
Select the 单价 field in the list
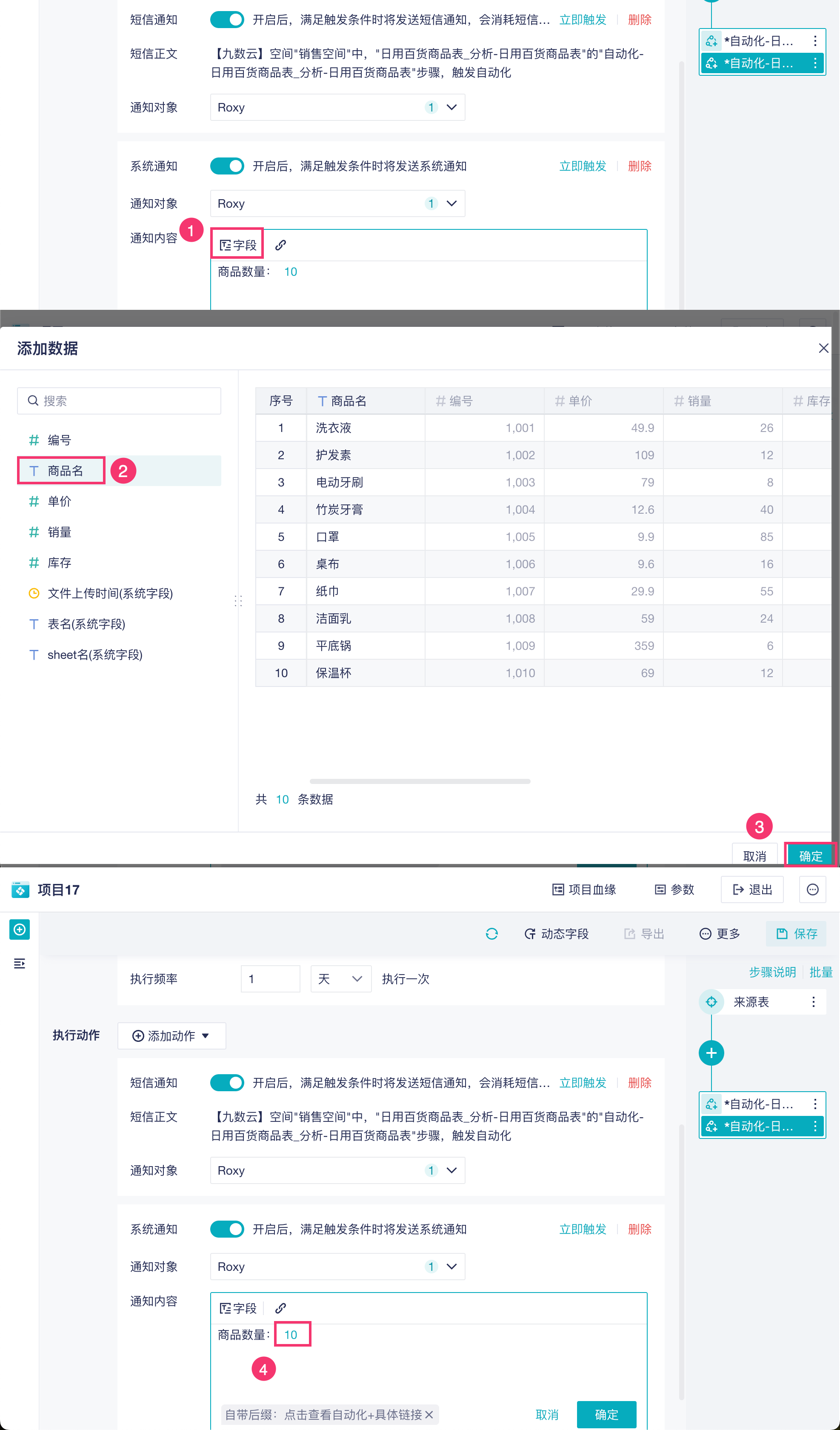(60, 501)
